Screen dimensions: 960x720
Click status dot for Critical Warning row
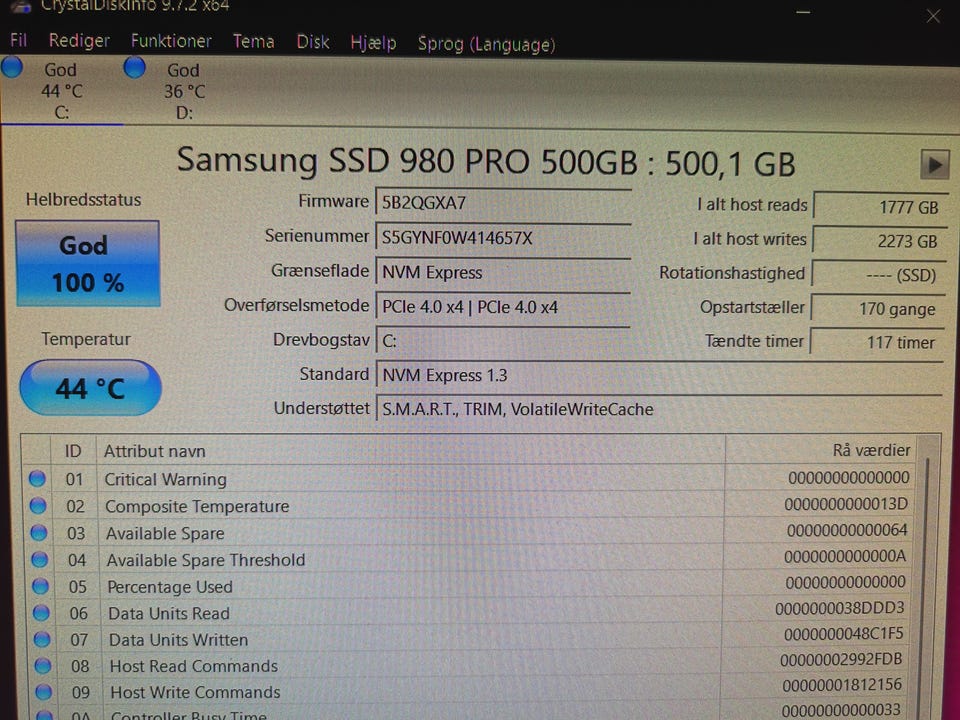coord(37,478)
